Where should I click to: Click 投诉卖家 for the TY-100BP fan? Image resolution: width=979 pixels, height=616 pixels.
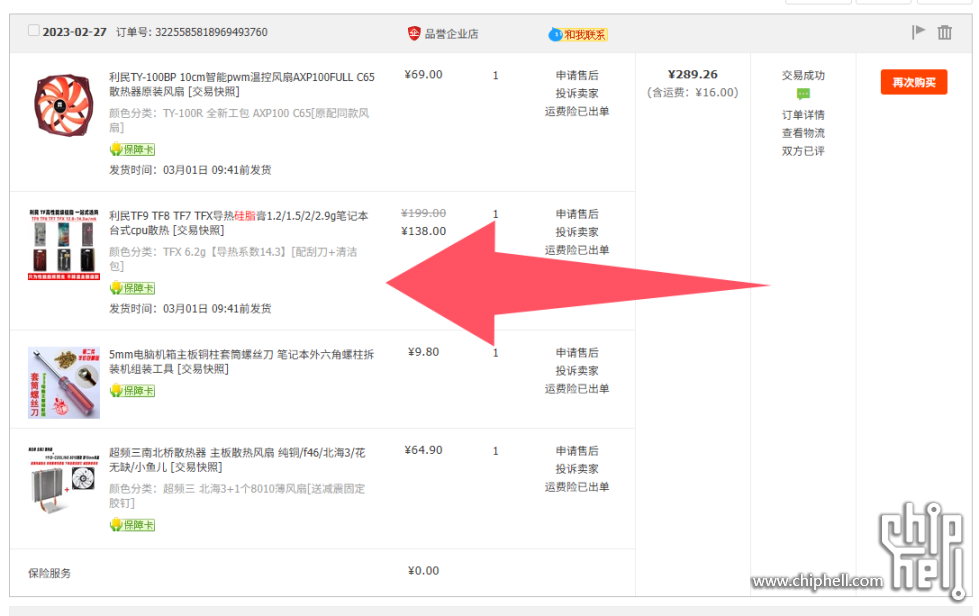click(x=577, y=94)
